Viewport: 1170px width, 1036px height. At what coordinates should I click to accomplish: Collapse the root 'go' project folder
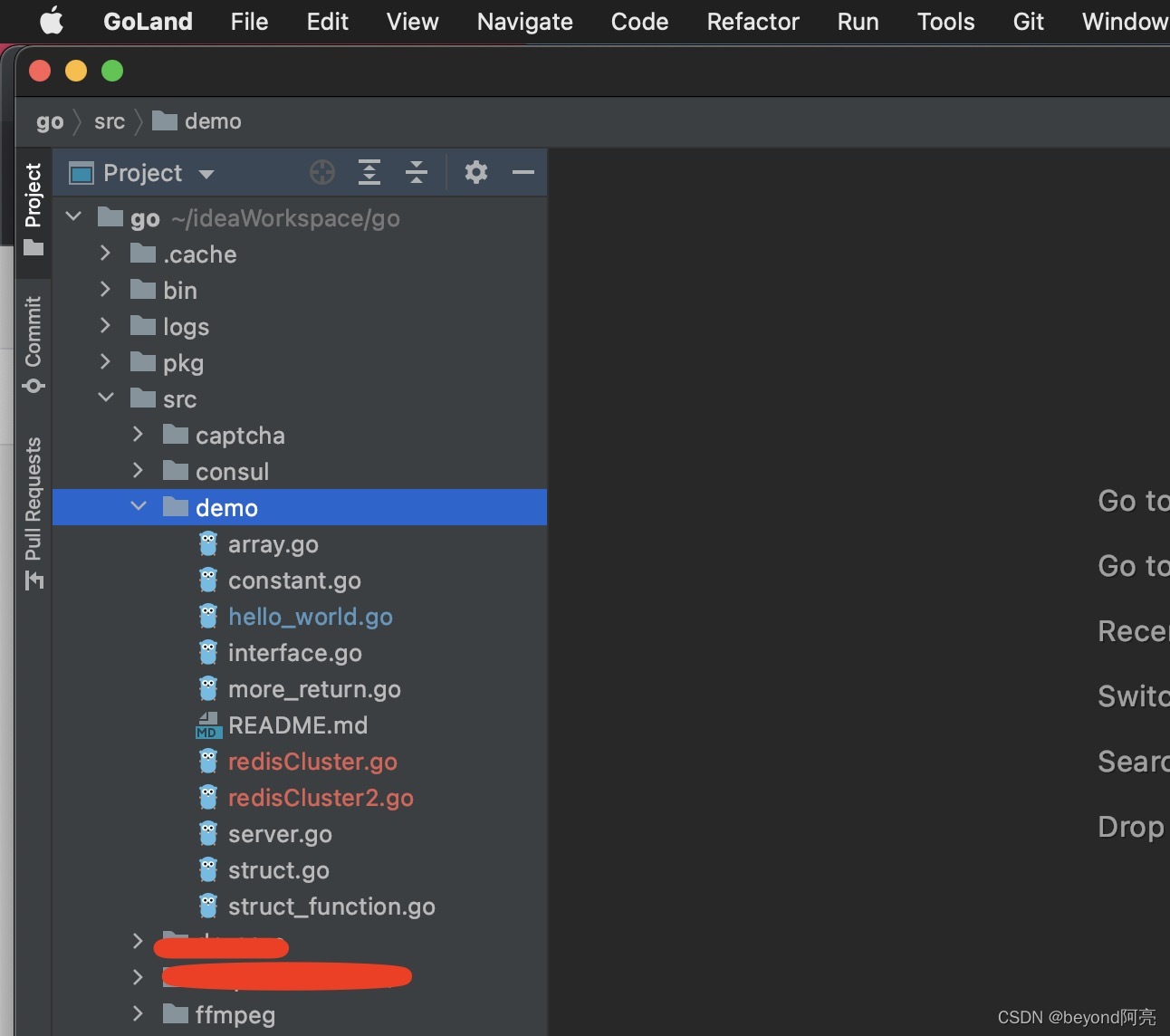pyautogui.click(x=74, y=217)
